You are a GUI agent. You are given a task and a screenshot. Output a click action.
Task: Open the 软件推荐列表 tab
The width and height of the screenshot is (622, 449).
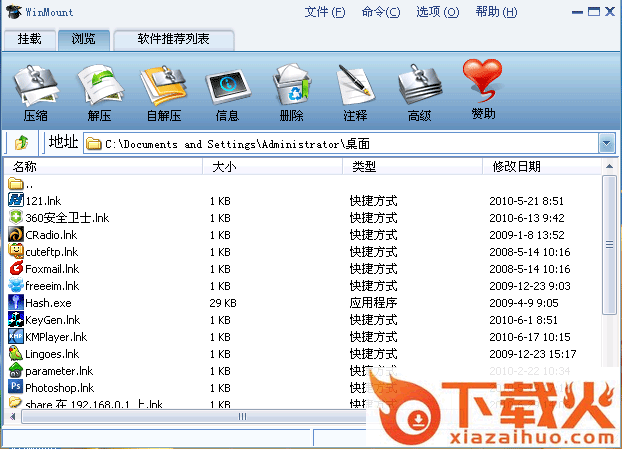(x=174, y=40)
